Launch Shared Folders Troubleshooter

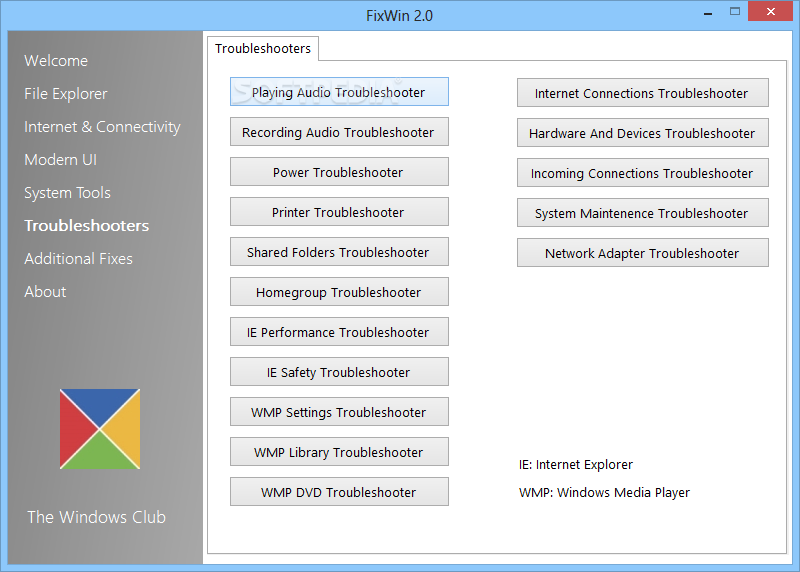tap(339, 252)
